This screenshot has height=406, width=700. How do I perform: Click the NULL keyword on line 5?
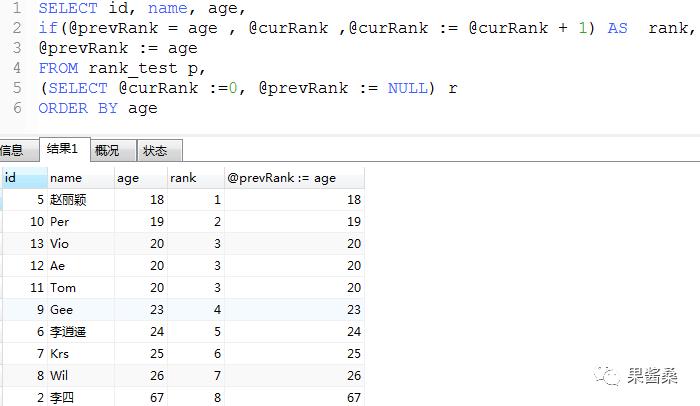407,88
